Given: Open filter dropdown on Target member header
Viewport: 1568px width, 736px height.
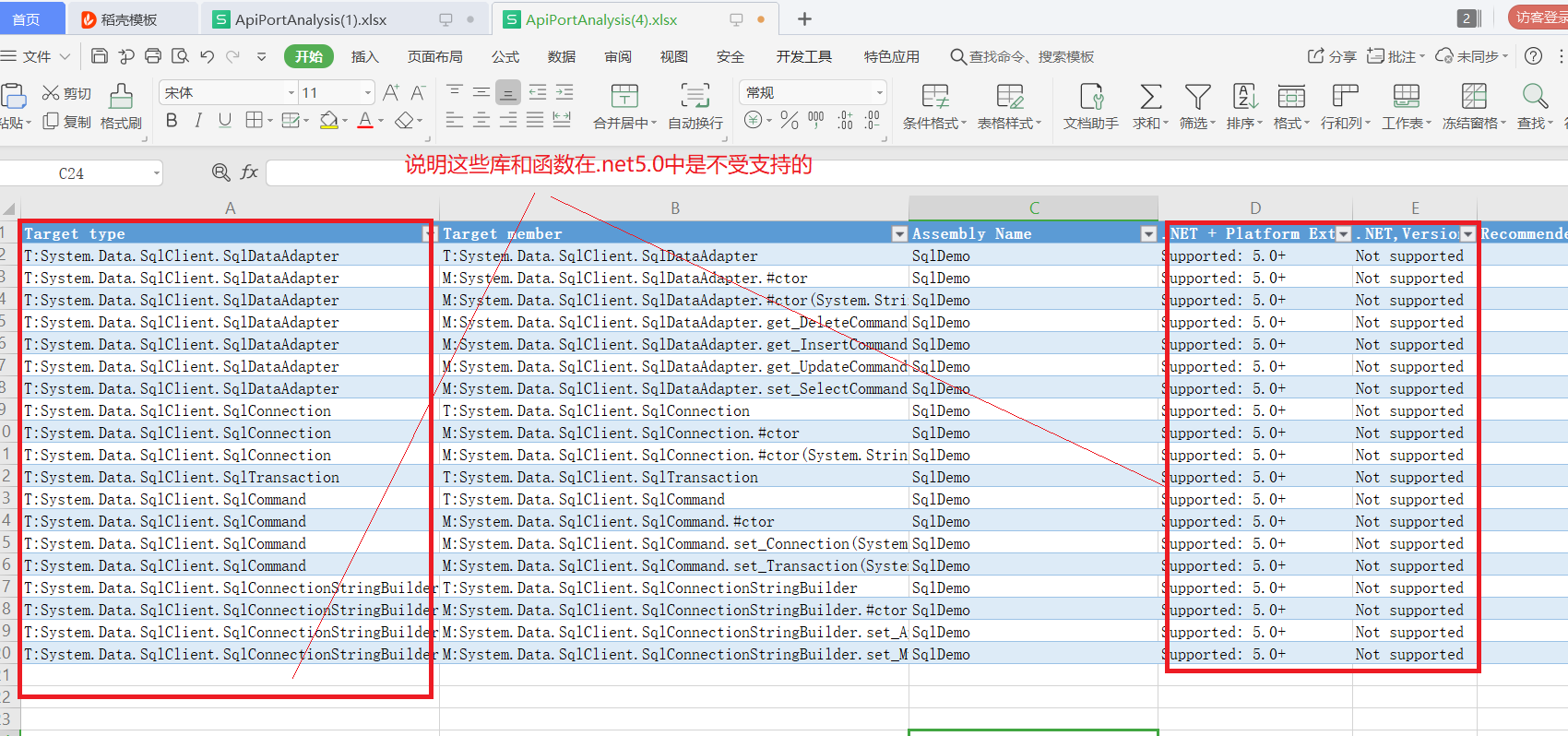Looking at the screenshot, I should click(x=899, y=234).
